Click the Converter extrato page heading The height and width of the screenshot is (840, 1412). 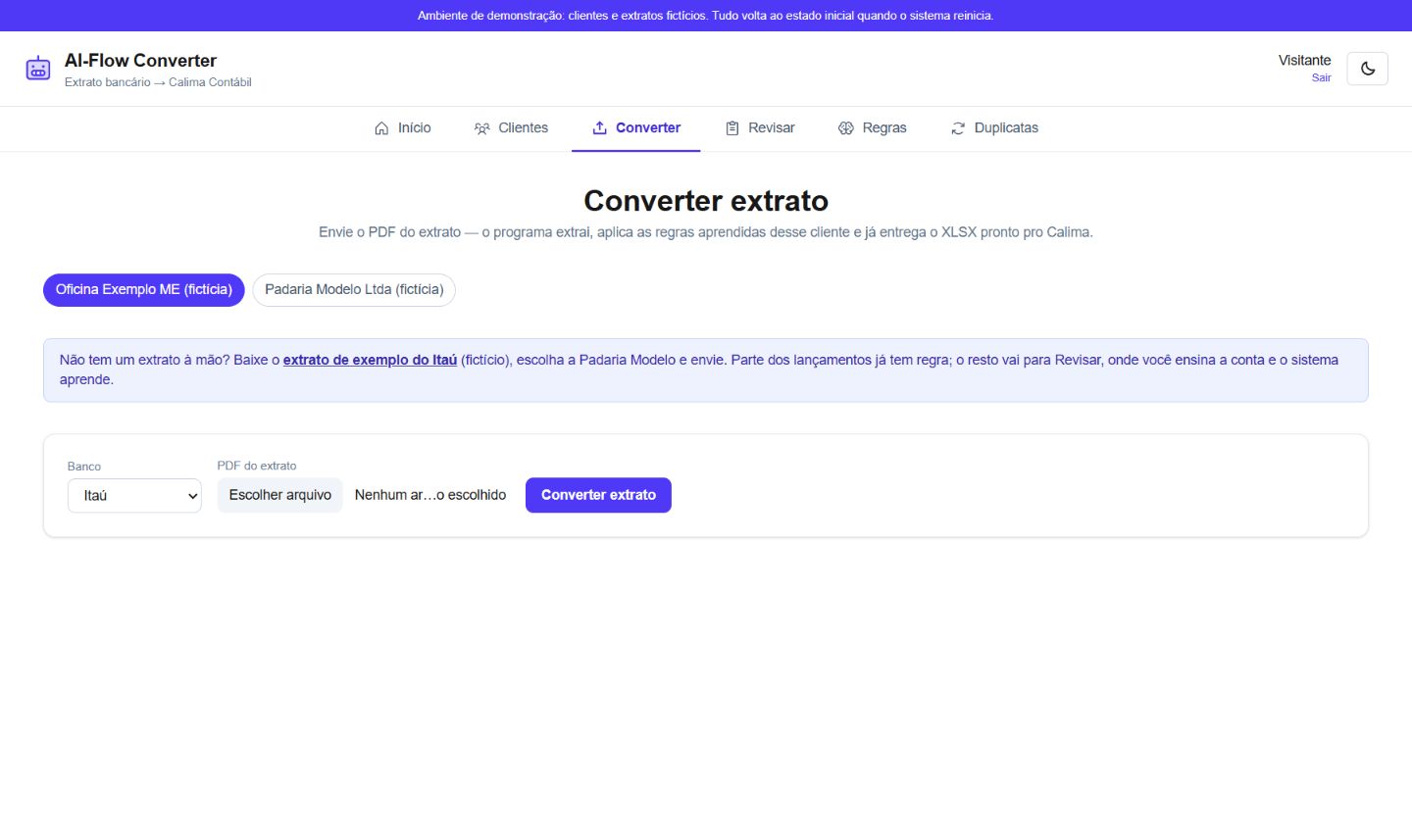click(x=706, y=201)
